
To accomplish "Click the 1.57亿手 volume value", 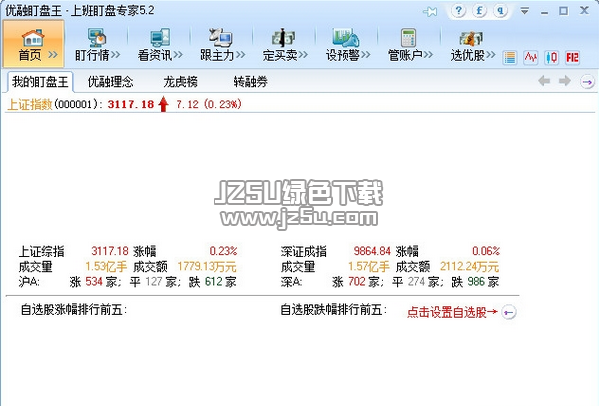I will 369,266.
